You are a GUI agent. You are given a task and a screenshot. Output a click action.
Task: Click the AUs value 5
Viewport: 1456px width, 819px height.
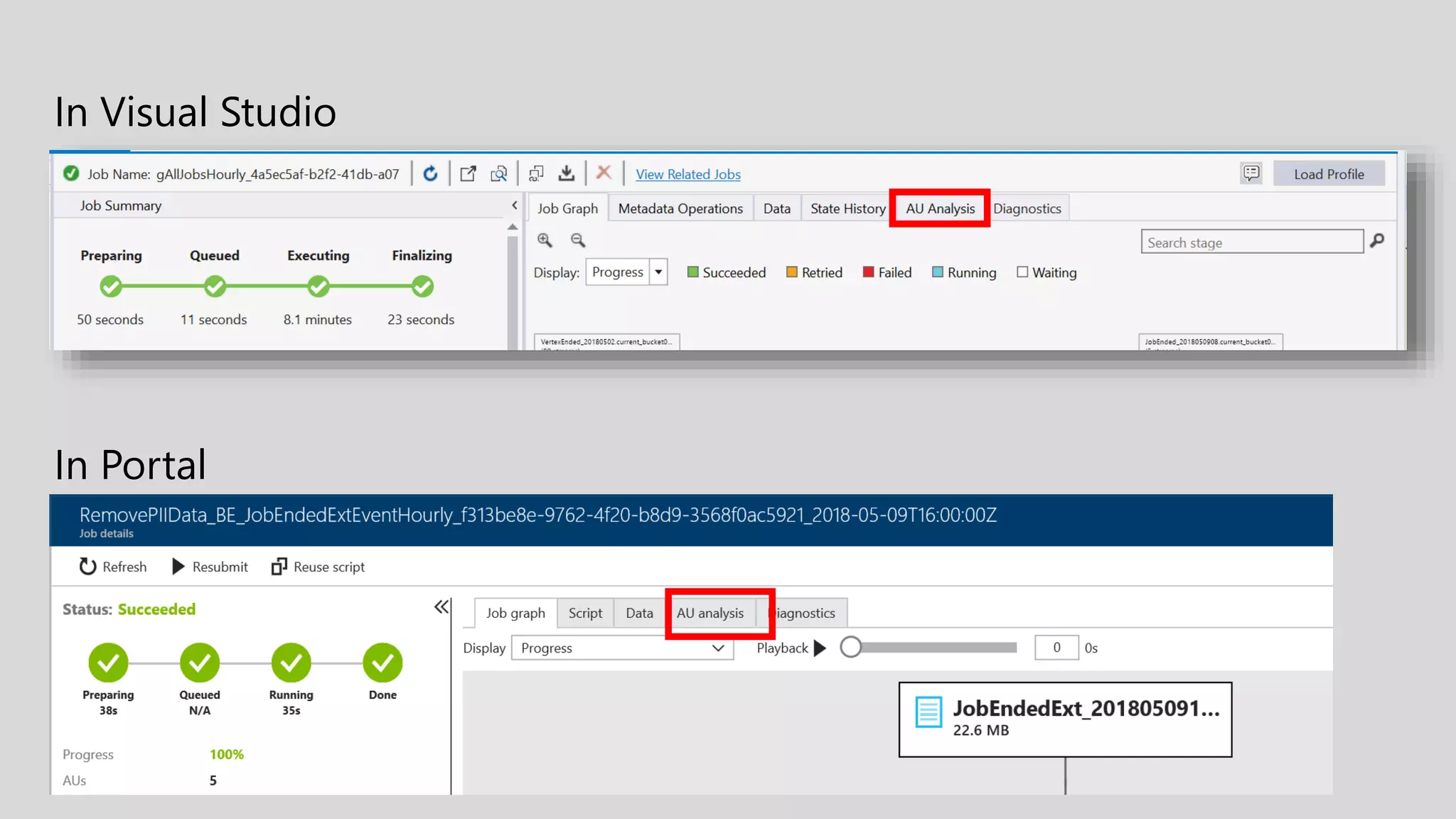(x=213, y=780)
